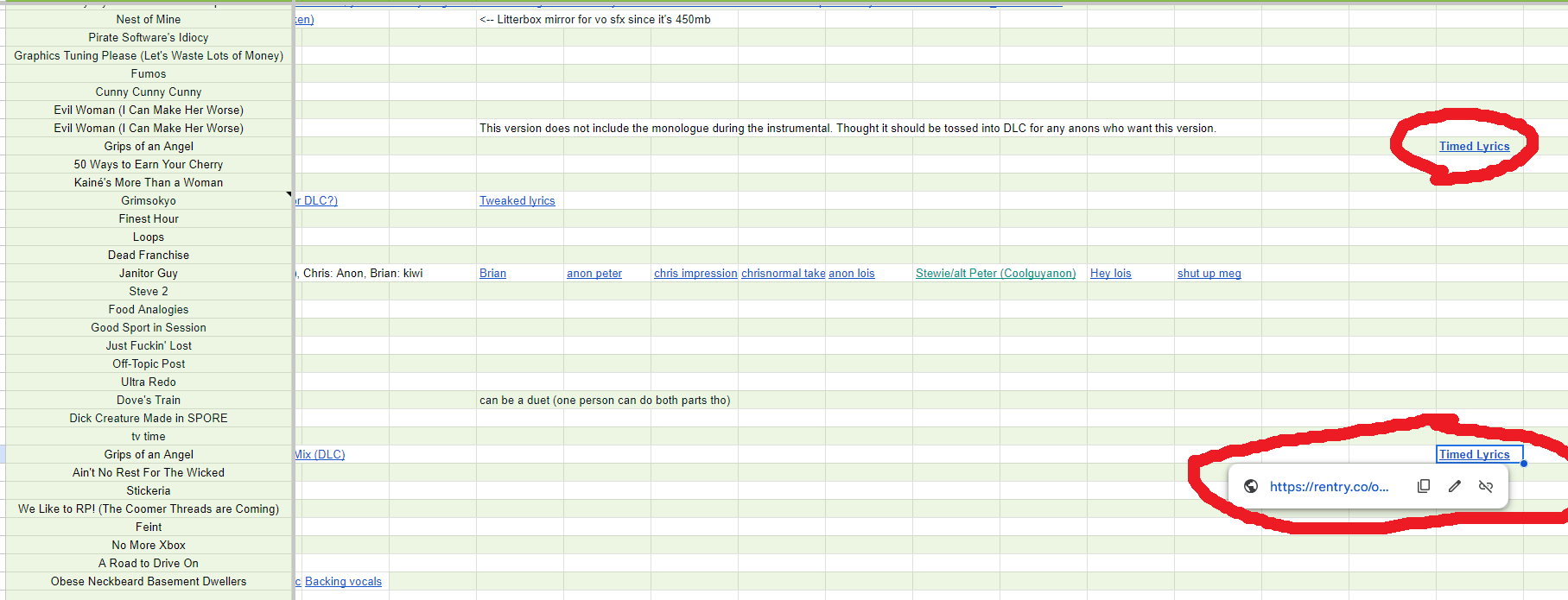1568x600 pixels.
Task: Select the Pirate Software's Idiocy cell
Action: coord(149,37)
